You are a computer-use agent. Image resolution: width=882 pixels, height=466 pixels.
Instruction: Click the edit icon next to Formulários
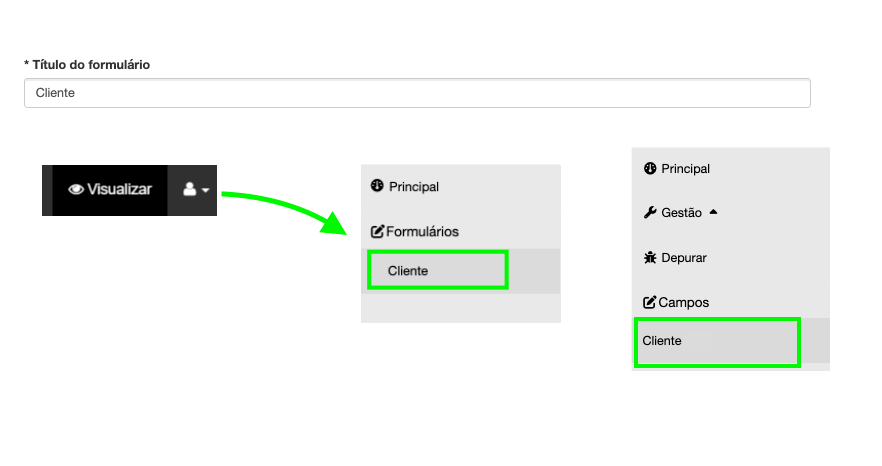[x=377, y=231]
